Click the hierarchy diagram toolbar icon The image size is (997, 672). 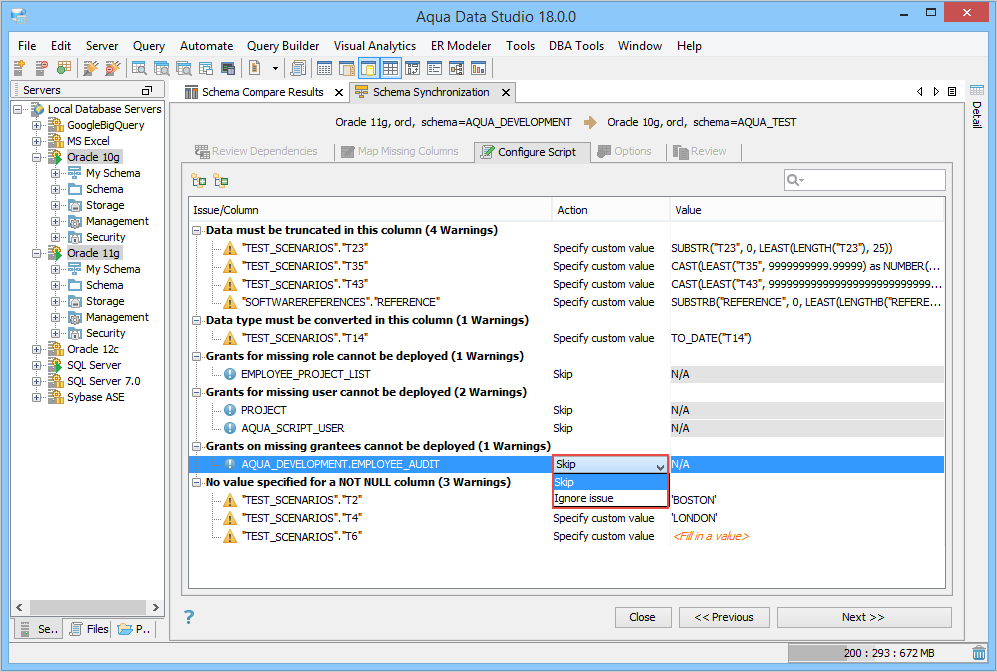(457, 68)
